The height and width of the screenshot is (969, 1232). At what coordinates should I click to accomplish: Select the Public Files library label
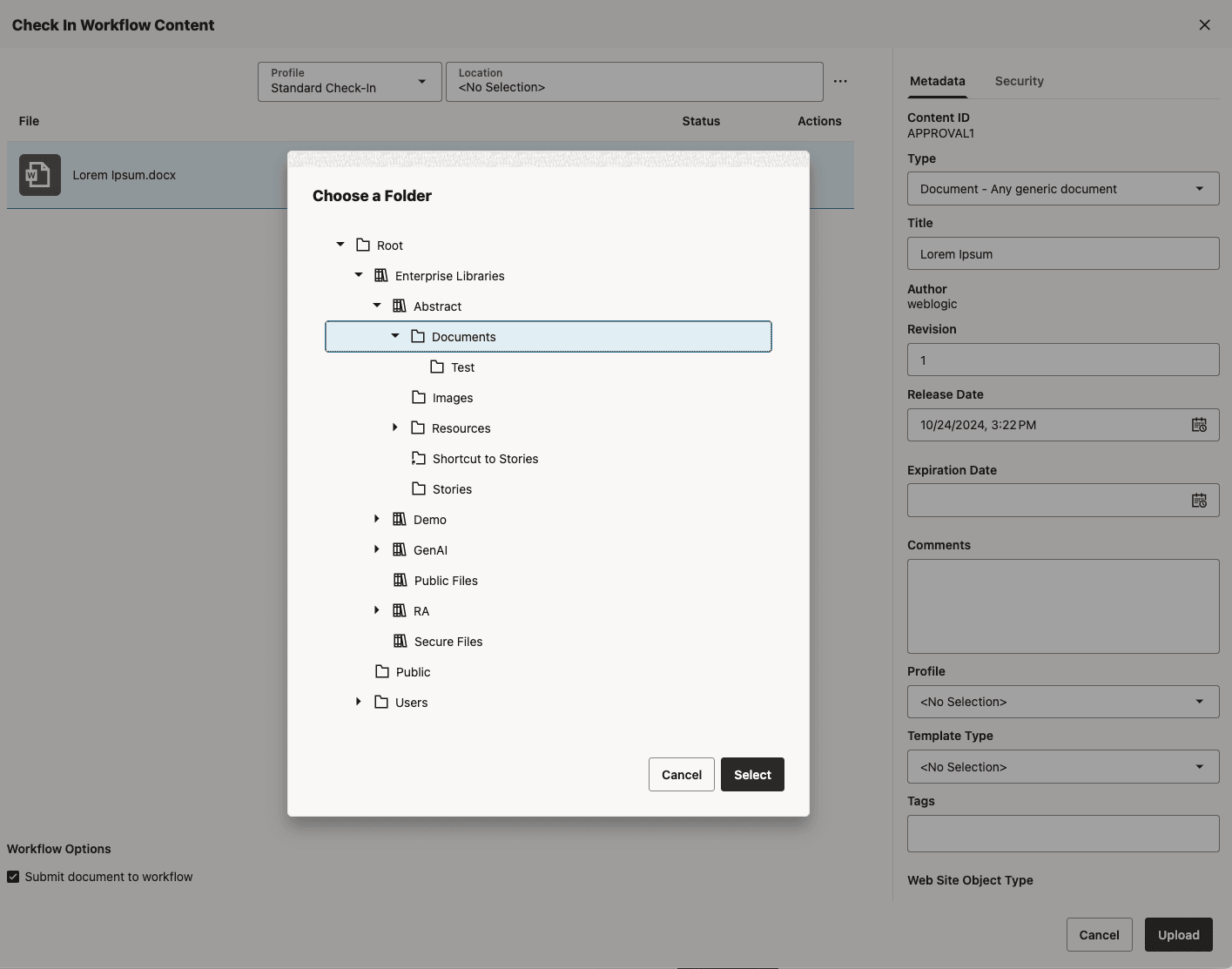point(446,581)
